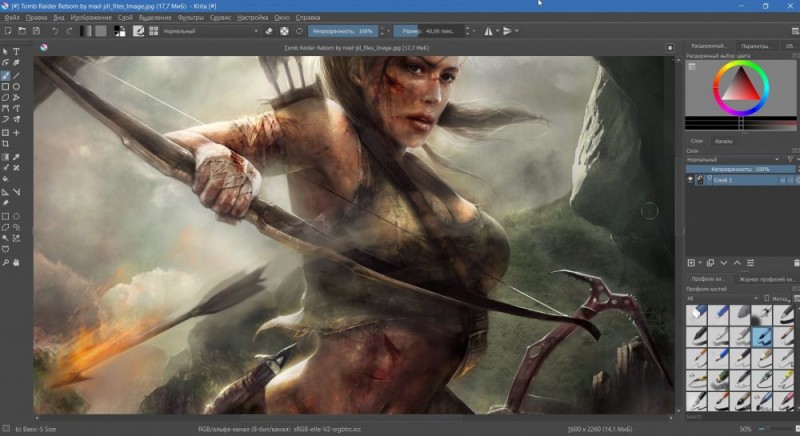The width and height of the screenshot is (800, 436).
Task: Open the Правка menu
Action: 36,17
